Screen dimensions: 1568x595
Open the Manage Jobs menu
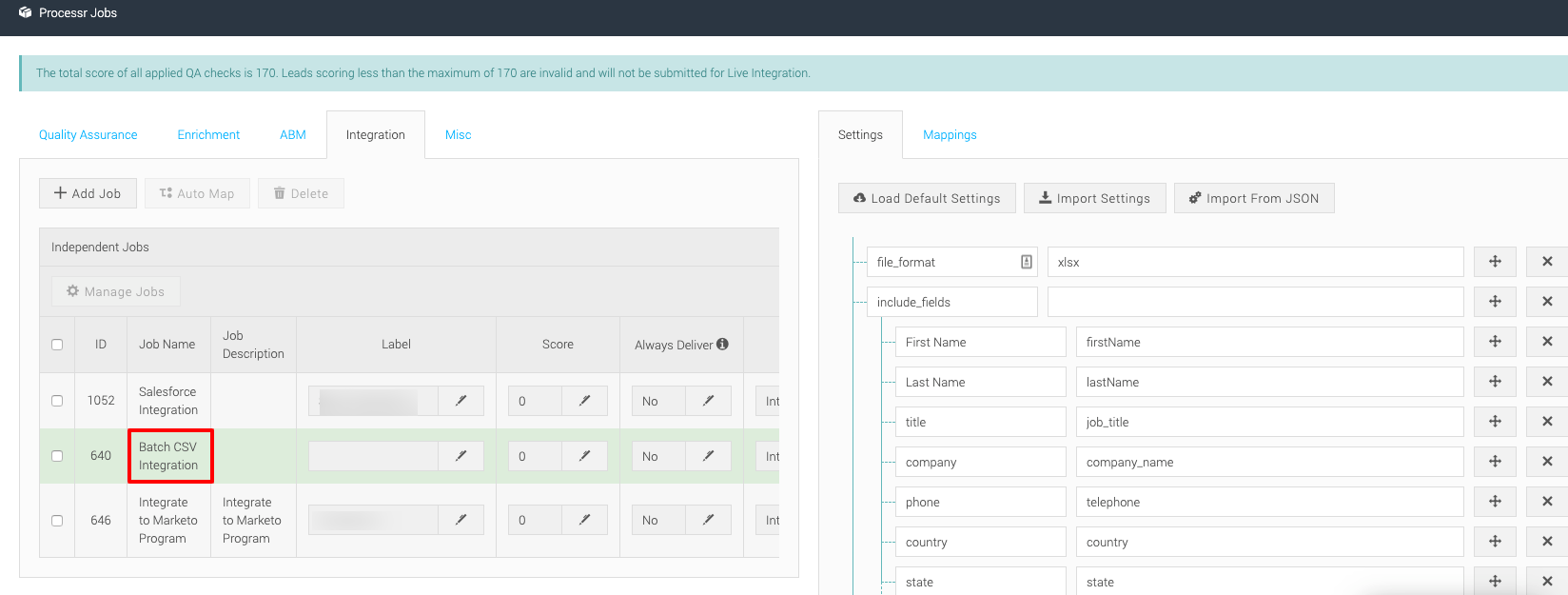115,291
